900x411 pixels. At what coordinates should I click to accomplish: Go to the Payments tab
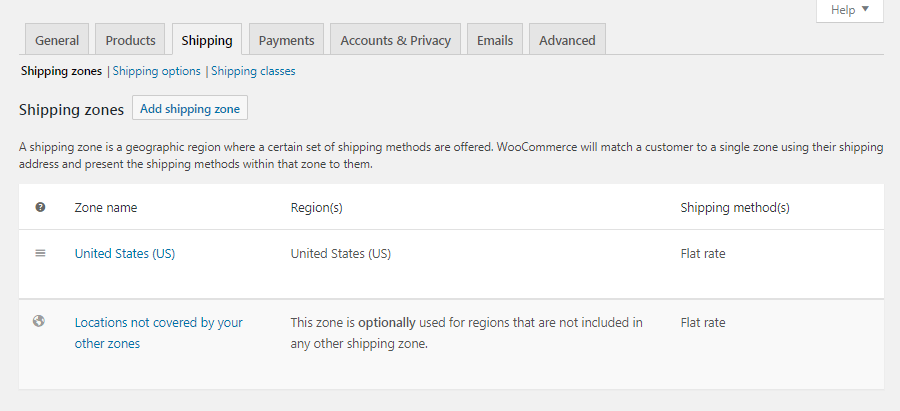pos(286,40)
